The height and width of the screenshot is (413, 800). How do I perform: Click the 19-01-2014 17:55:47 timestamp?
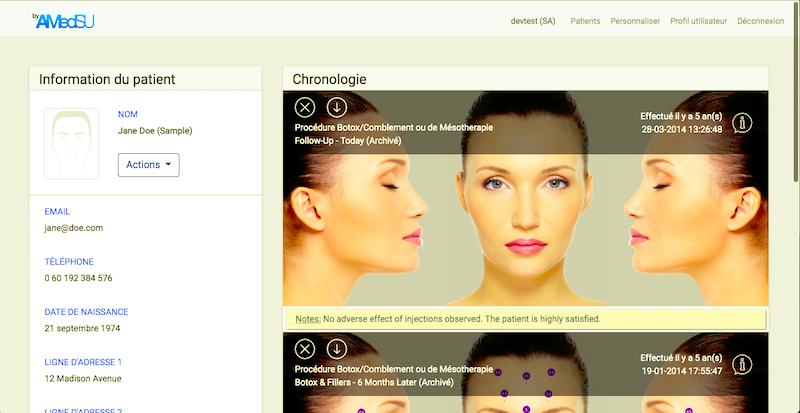(682, 371)
